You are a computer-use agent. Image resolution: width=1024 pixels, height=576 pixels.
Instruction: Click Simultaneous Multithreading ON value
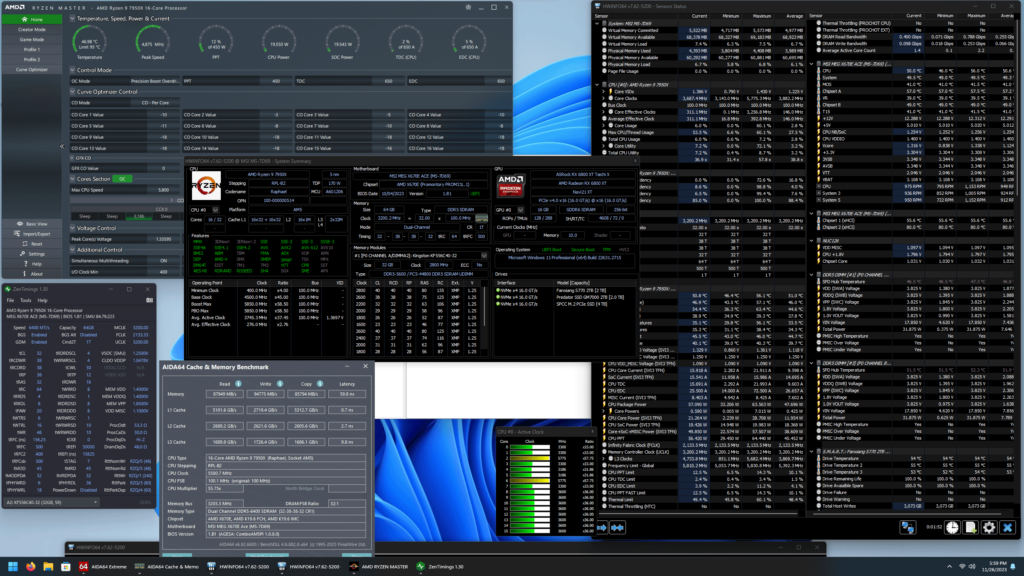(x=163, y=261)
